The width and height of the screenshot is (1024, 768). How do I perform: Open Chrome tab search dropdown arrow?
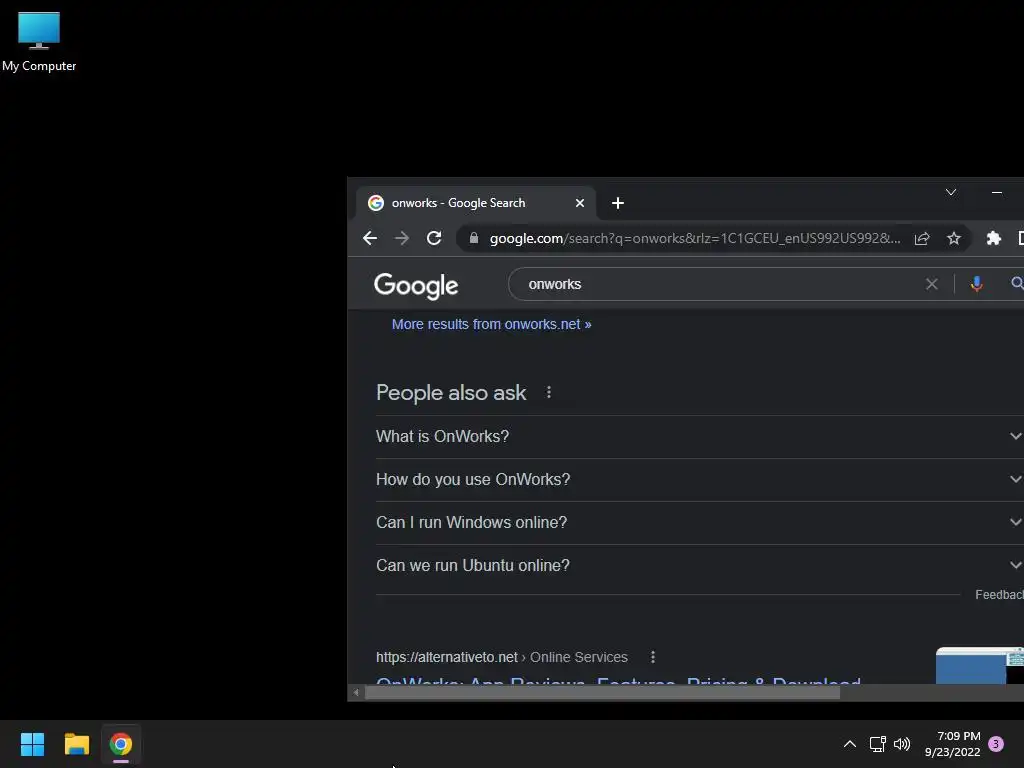[x=951, y=192]
